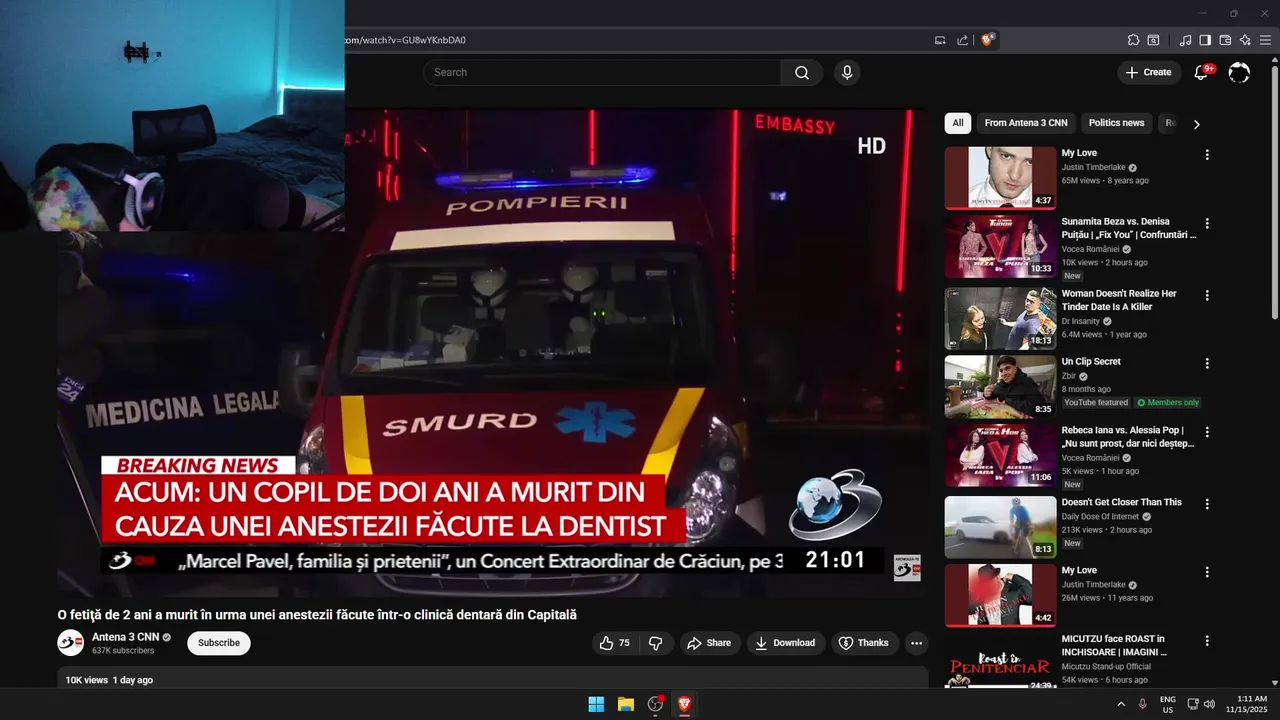Open the MICUTZU face ROAST video title

(x=1113, y=645)
